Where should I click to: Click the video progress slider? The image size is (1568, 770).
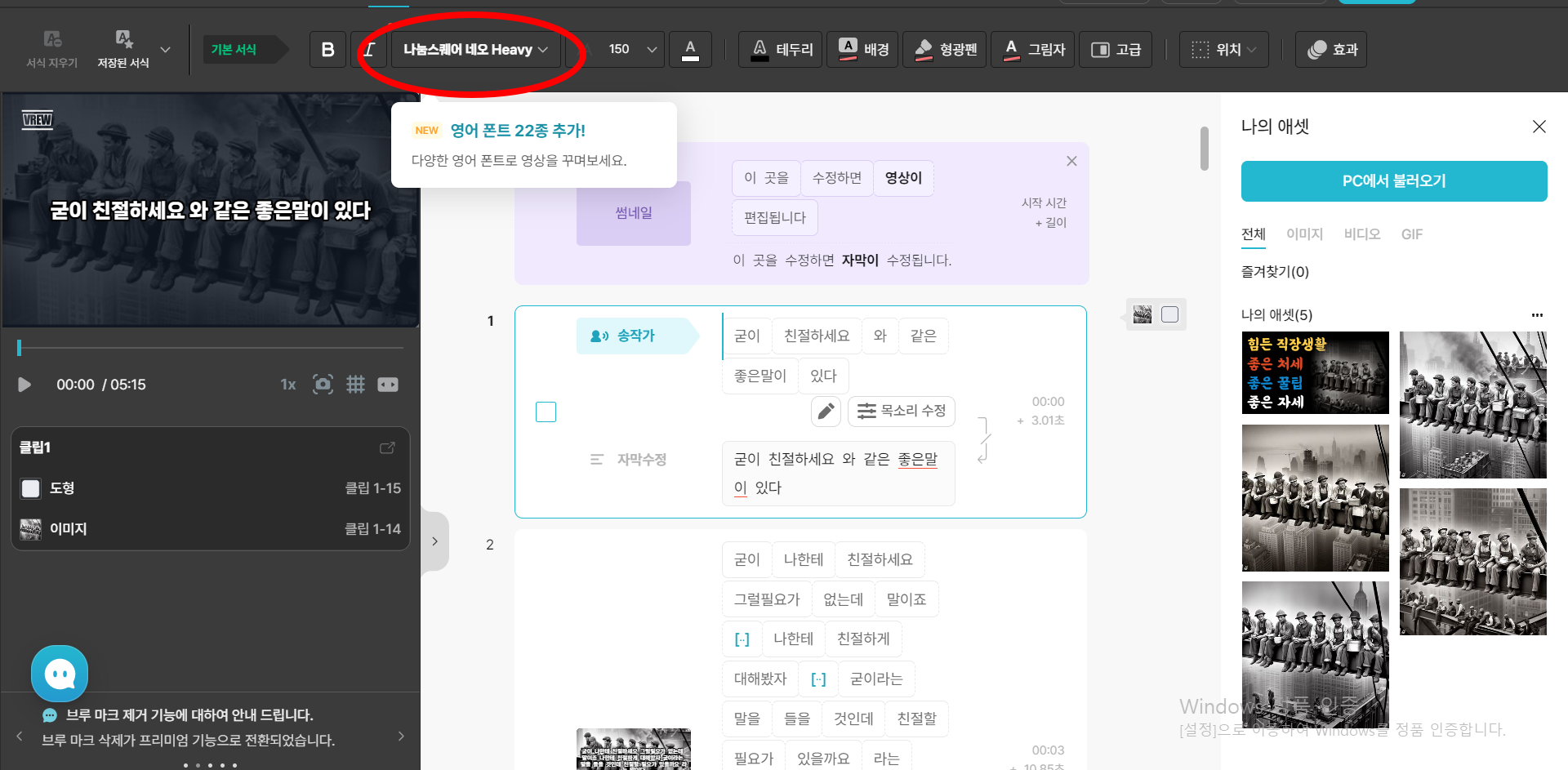coord(211,348)
